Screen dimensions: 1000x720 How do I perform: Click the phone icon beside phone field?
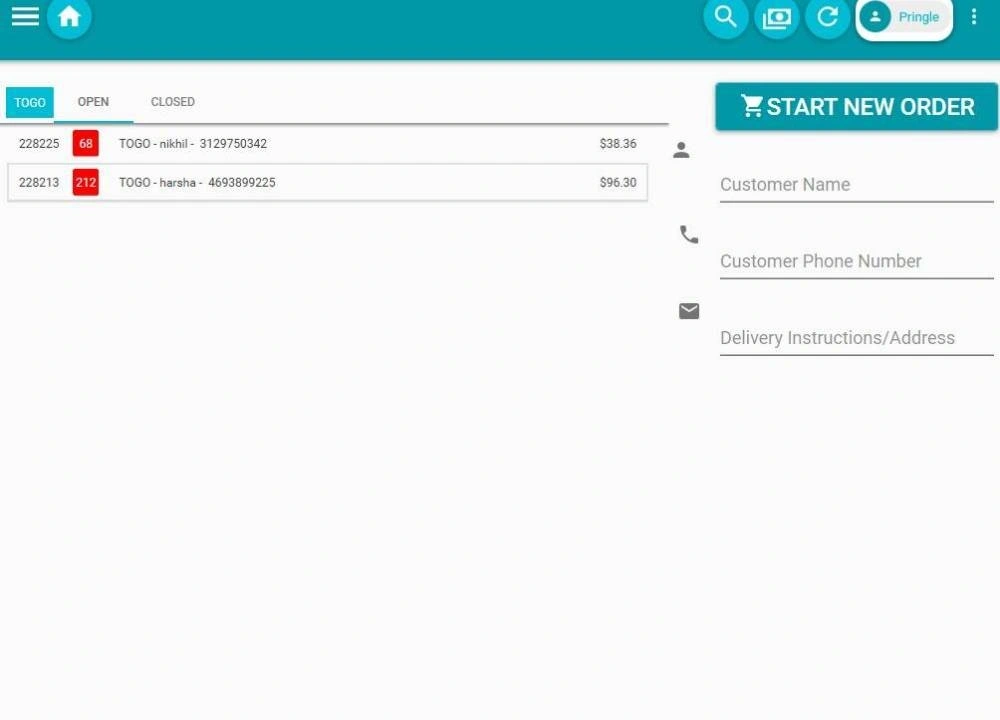(x=689, y=235)
